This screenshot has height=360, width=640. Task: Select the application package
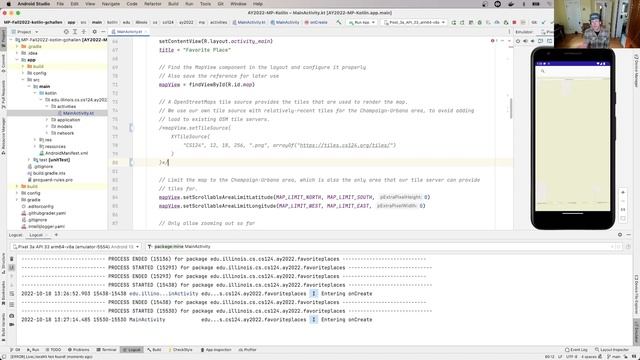65,120
